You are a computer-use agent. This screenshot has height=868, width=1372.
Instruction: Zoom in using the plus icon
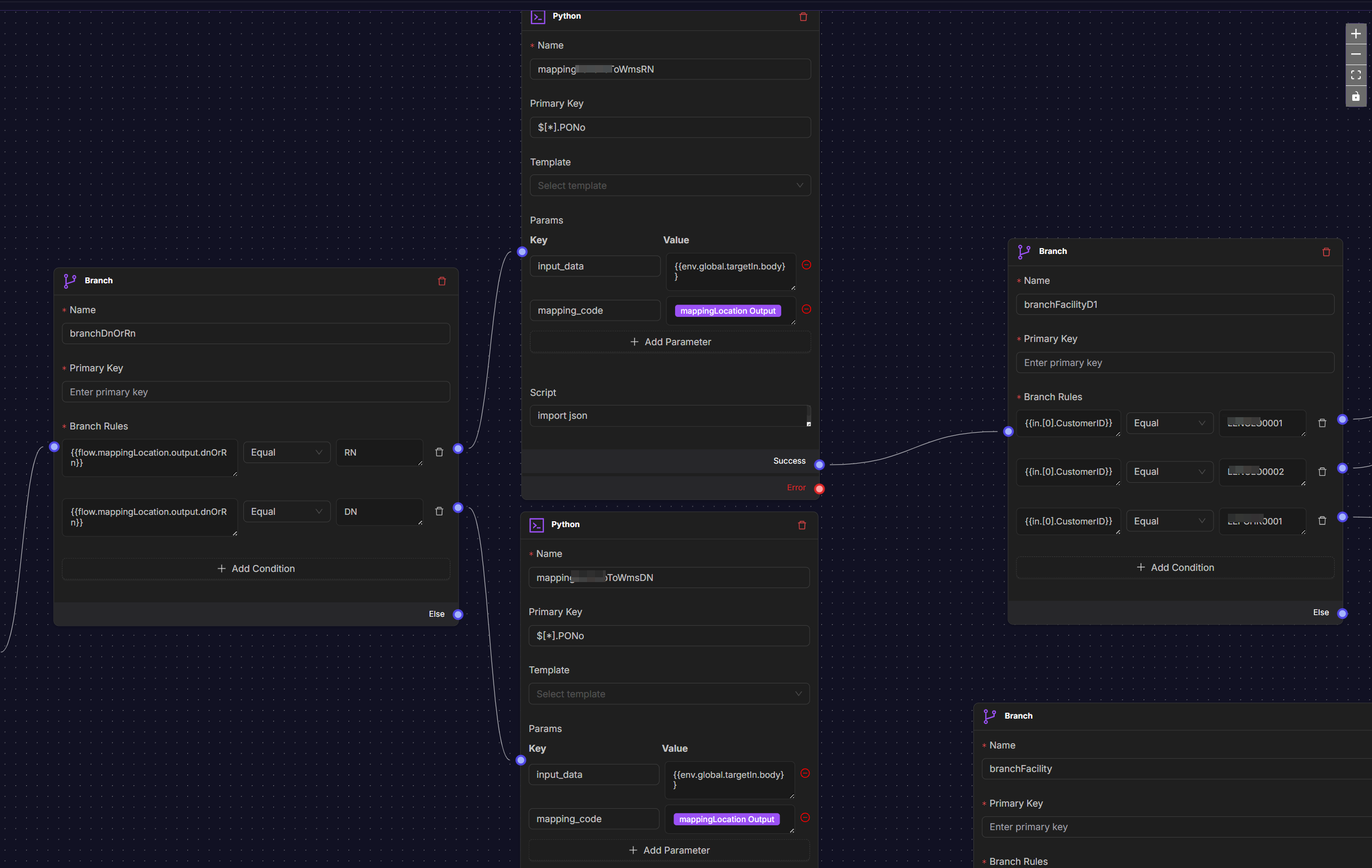click(1356, 34)
